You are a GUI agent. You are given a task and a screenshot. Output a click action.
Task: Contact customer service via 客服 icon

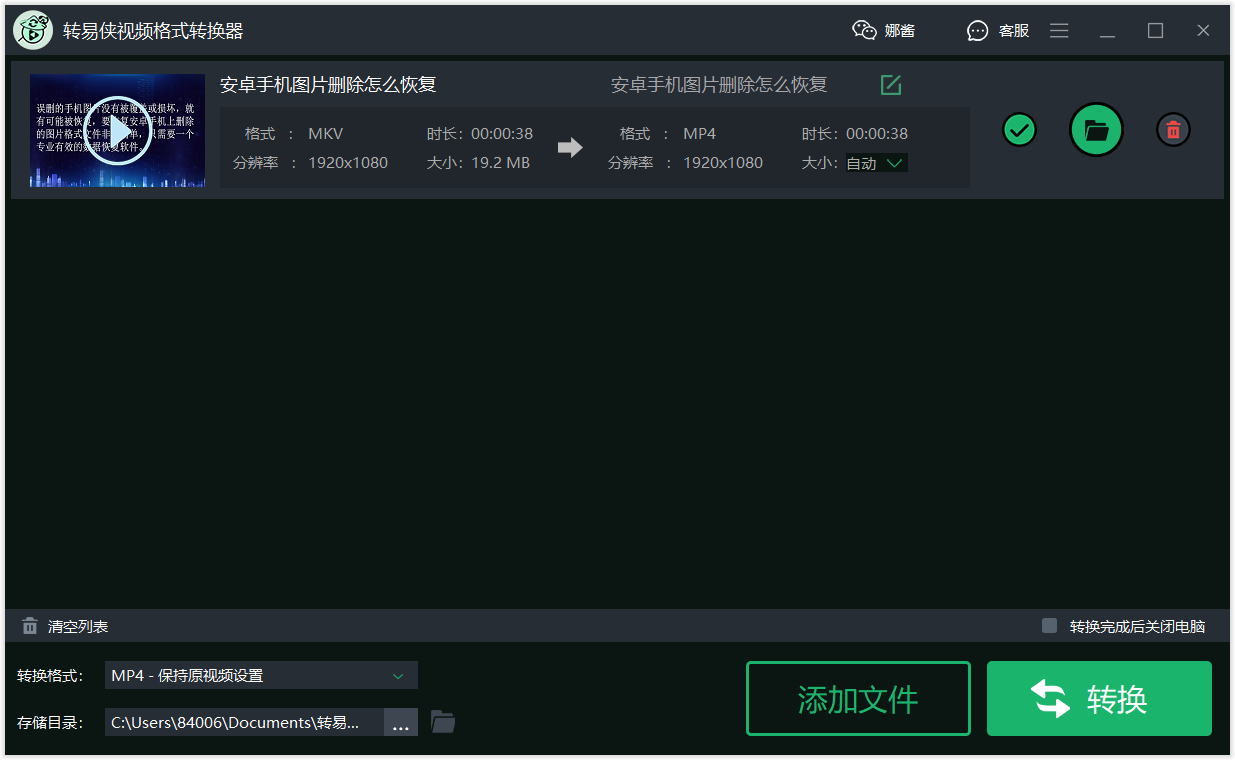coord(977,30)
